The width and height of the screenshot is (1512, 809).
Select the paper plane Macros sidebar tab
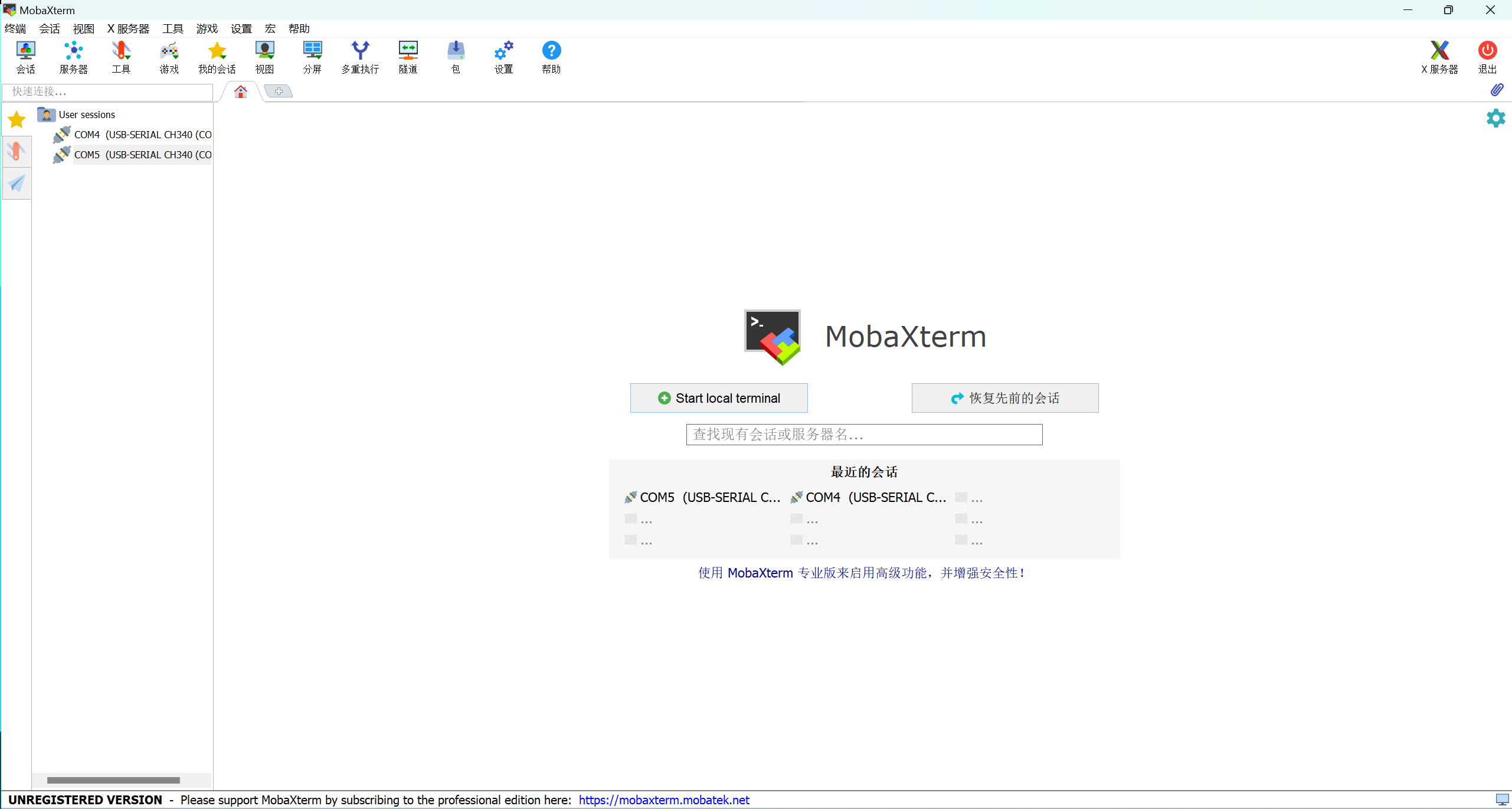17,183
